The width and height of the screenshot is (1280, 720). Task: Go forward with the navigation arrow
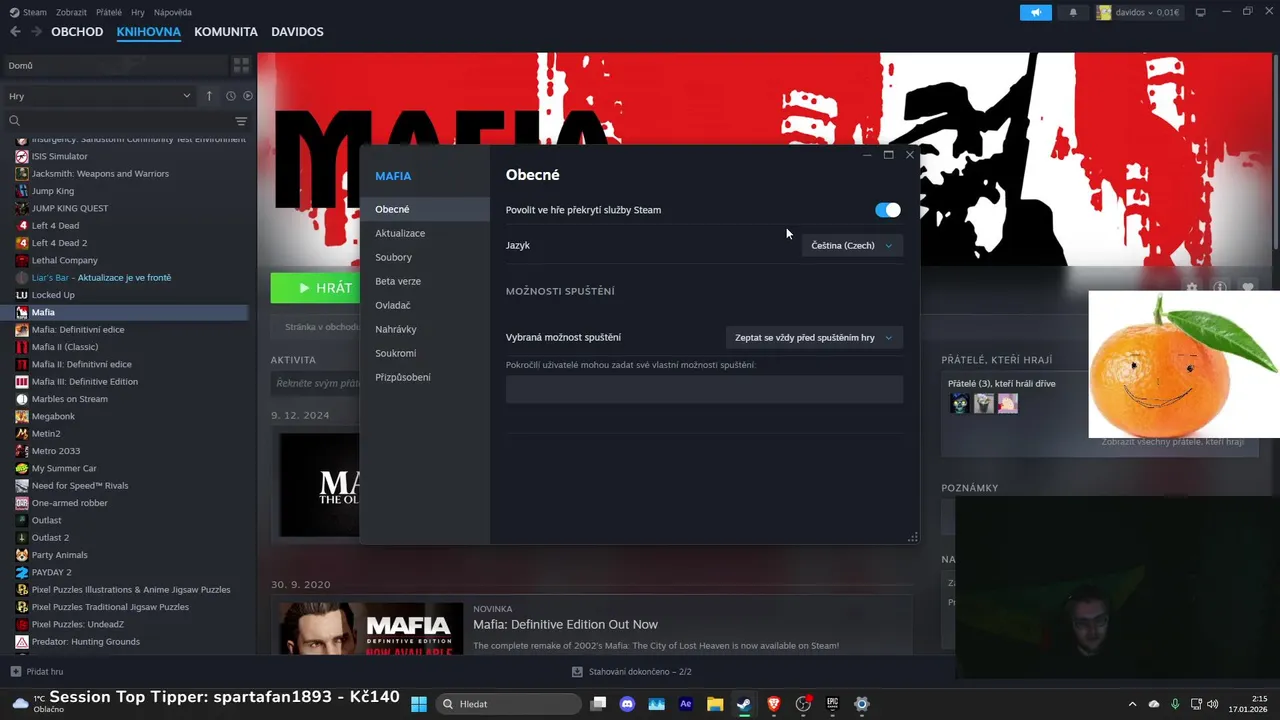[x=36, y=32]
